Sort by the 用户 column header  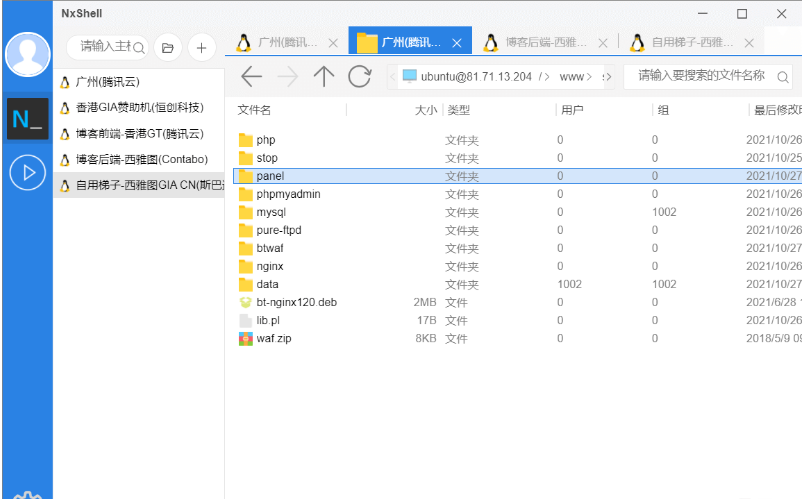[572, 110]
